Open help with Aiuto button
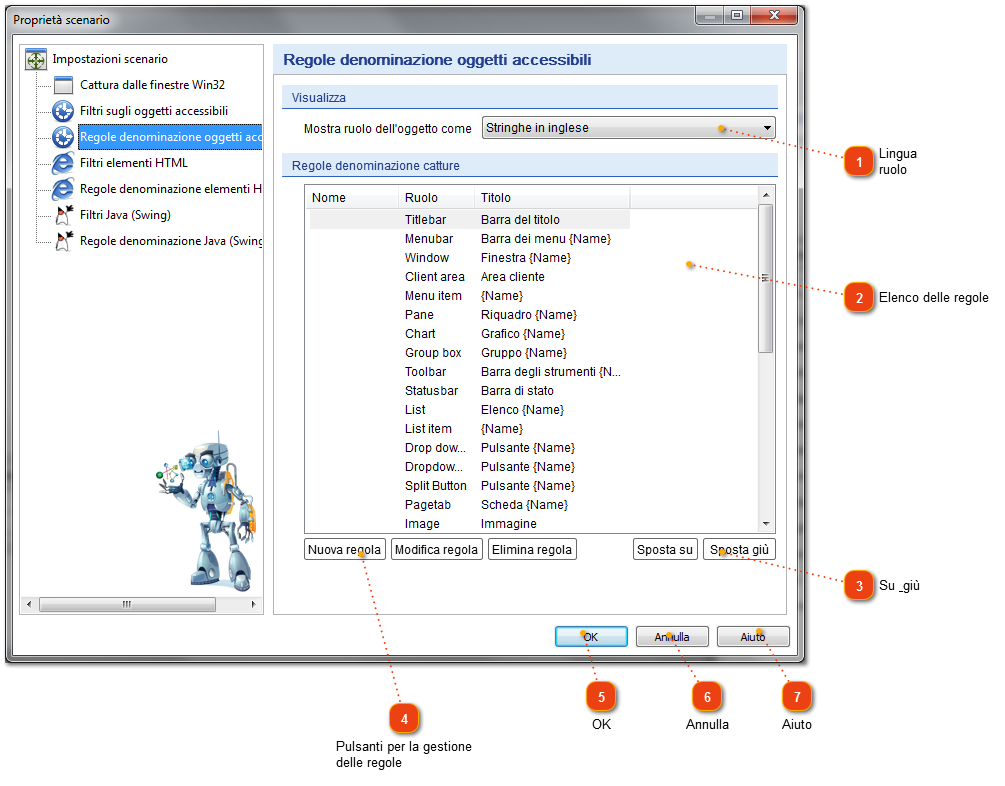Viewport: 1005px width, 786px height. pyautogui.click(x=753, y=637)
